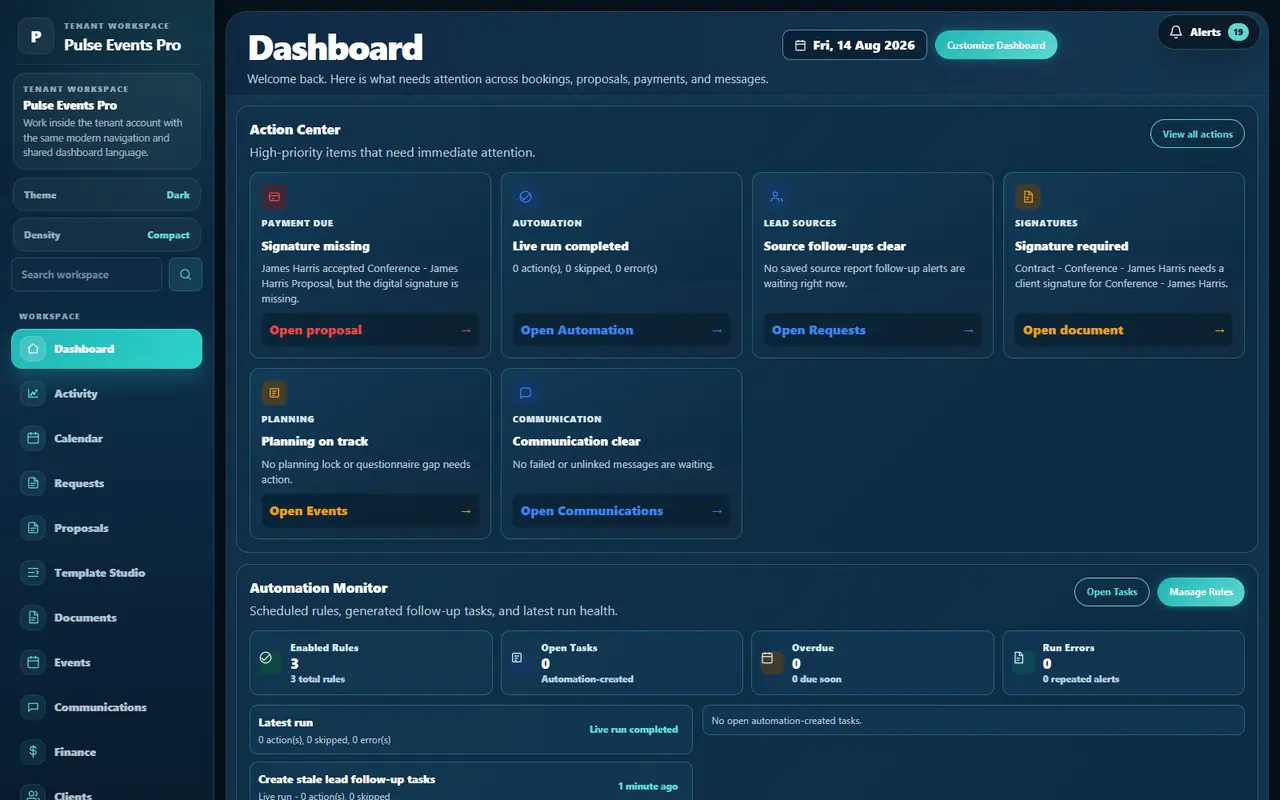Follow the Open document link
This screenshot has width=1280, height=800.
coord(1123,330)
